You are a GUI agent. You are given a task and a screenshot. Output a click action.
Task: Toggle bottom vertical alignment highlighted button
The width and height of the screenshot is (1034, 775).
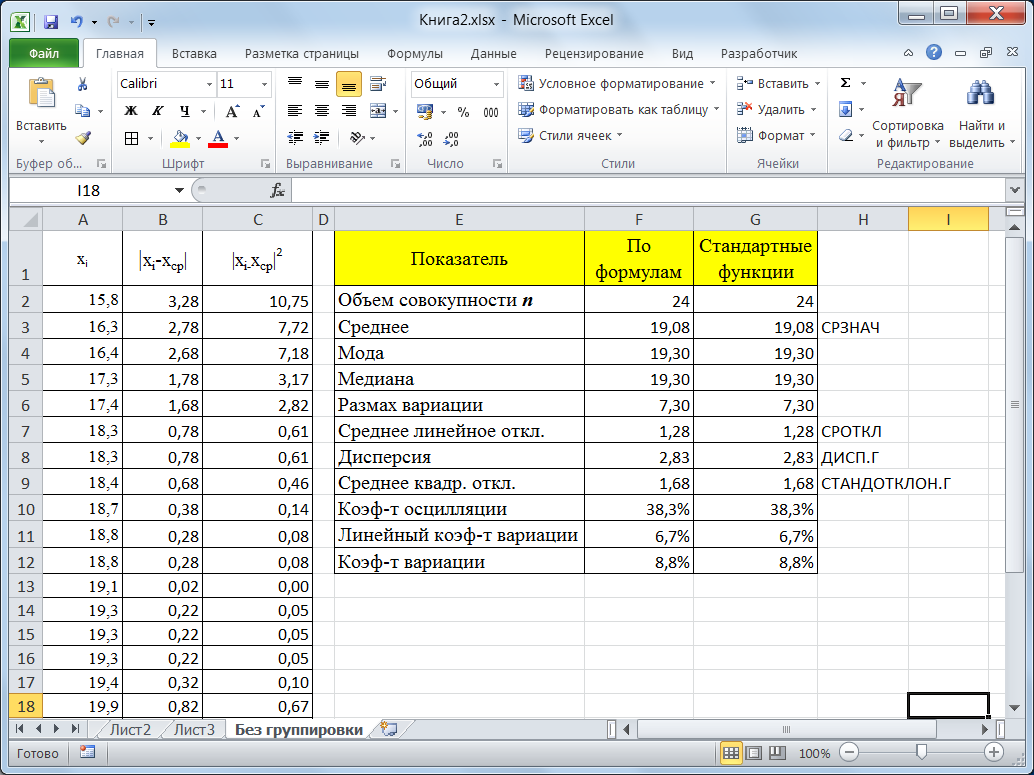[349, 84]
